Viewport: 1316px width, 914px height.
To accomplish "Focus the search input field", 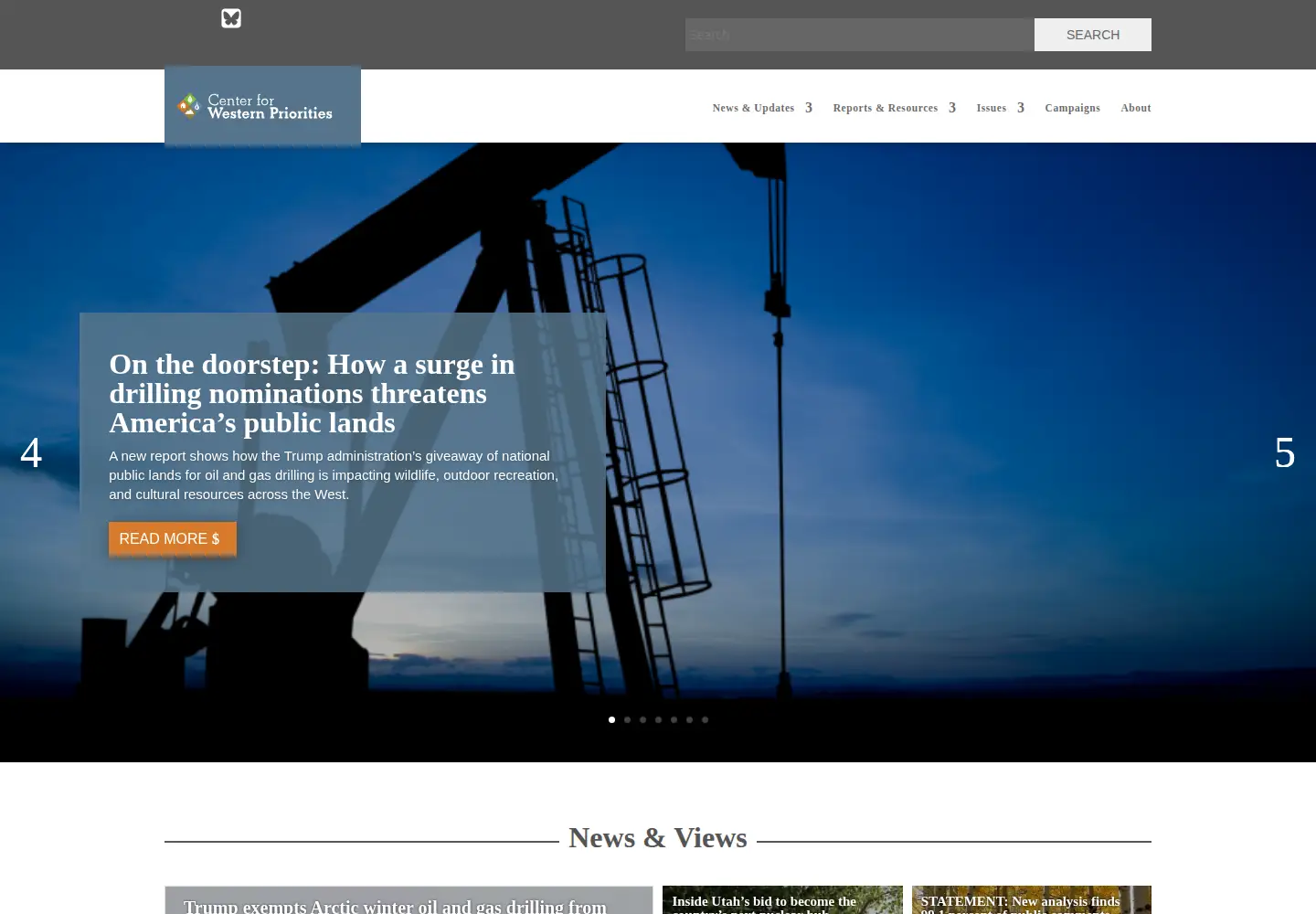I will pyautogui.click(x=860, y=35).
